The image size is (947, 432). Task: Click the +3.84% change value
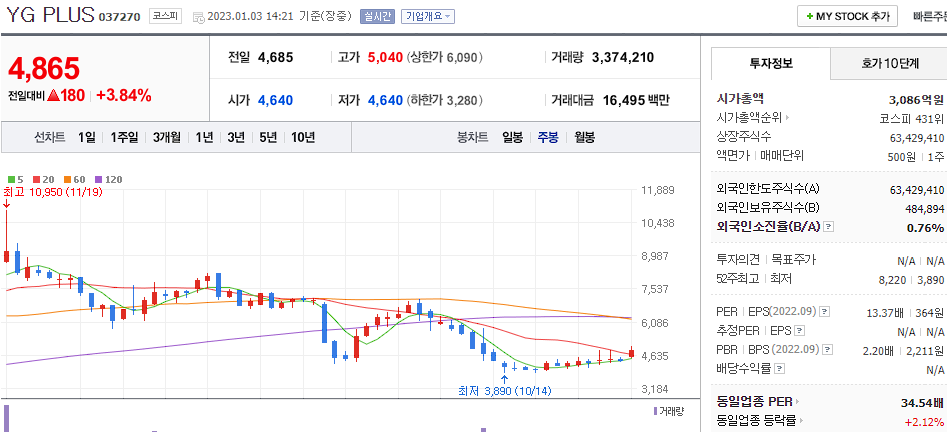point(124,95)
